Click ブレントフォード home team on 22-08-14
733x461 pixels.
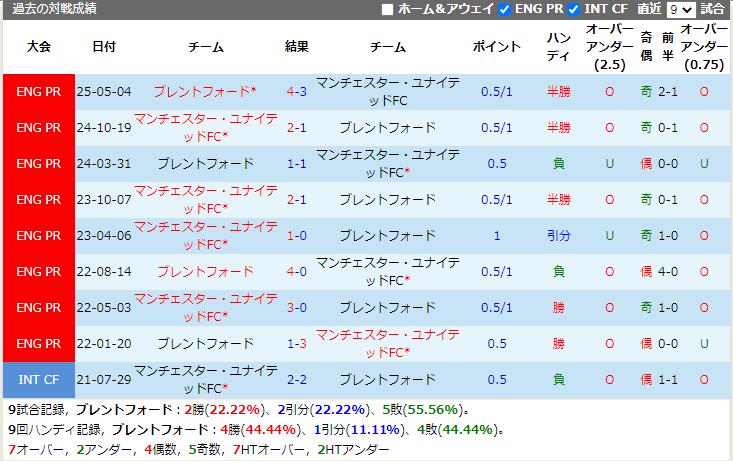pyautogui.click(x=205, y=272)
